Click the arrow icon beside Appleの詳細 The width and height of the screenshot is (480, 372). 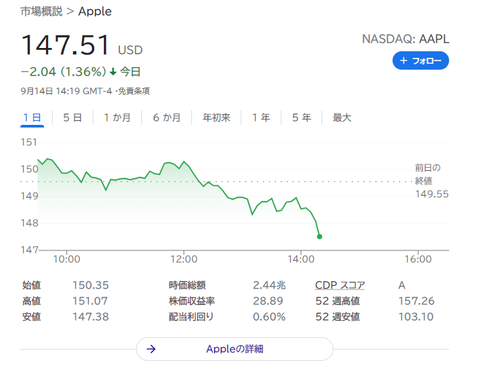pos(151,349)
